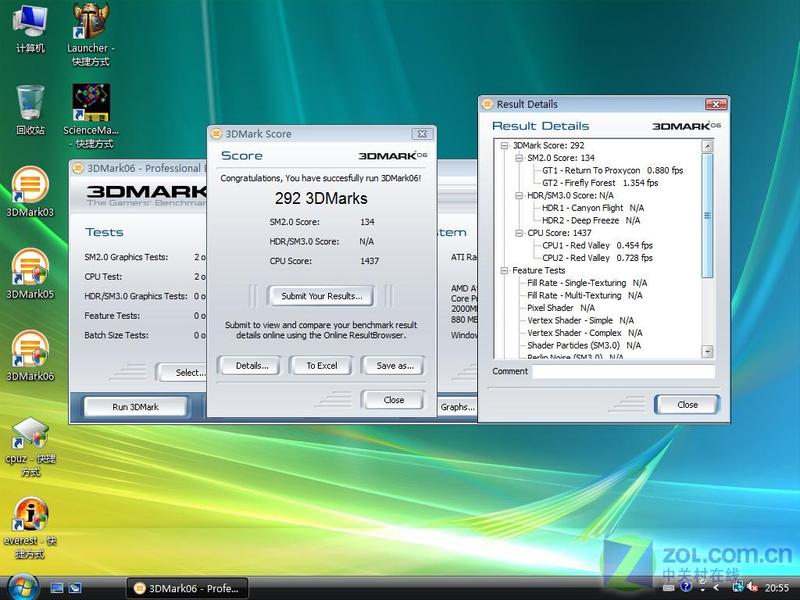This screenshot has width=800, height=600.
Task: Open the Windows Start orb
Action: [23, 588]
